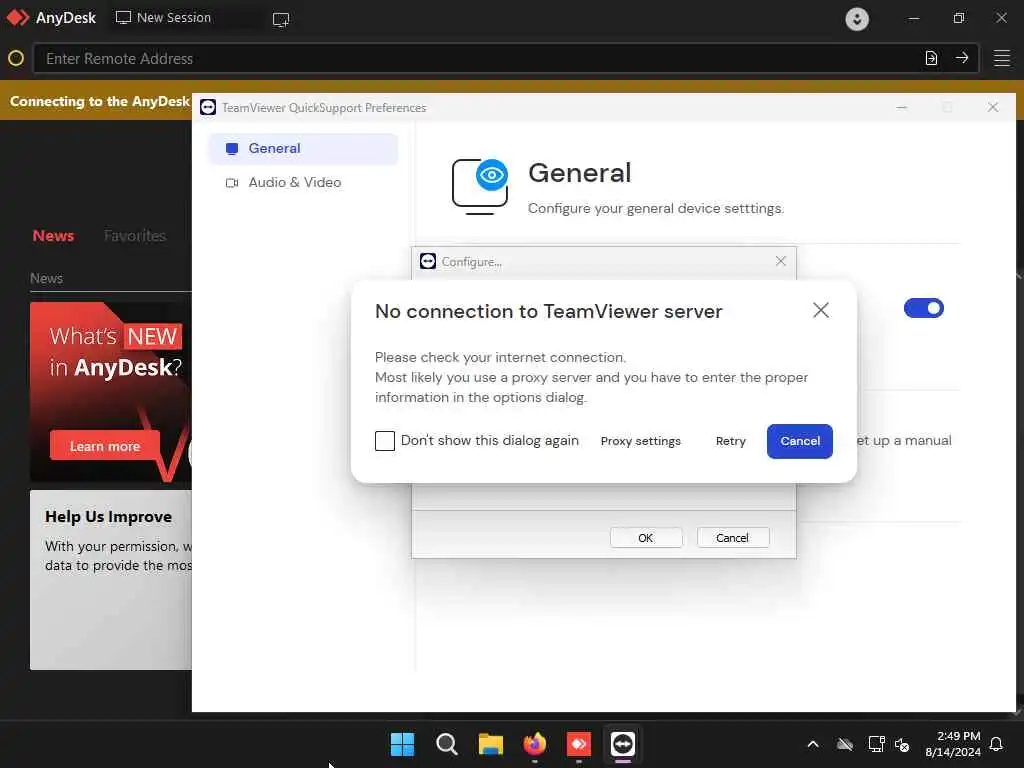The image size is (1024, 768).
Task: Open the New Session tab
Action: 163,18
